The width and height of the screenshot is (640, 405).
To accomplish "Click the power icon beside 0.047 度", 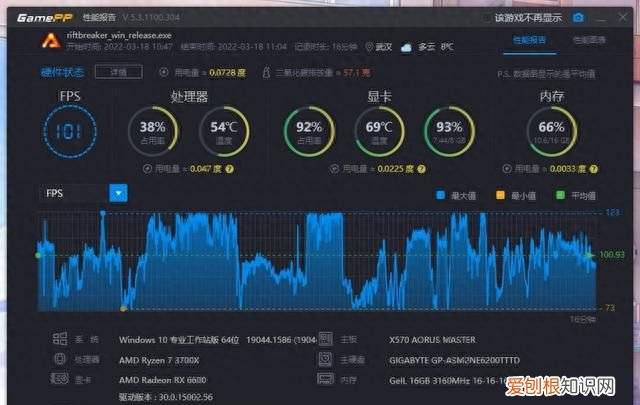I will click(x=147, y=169).
